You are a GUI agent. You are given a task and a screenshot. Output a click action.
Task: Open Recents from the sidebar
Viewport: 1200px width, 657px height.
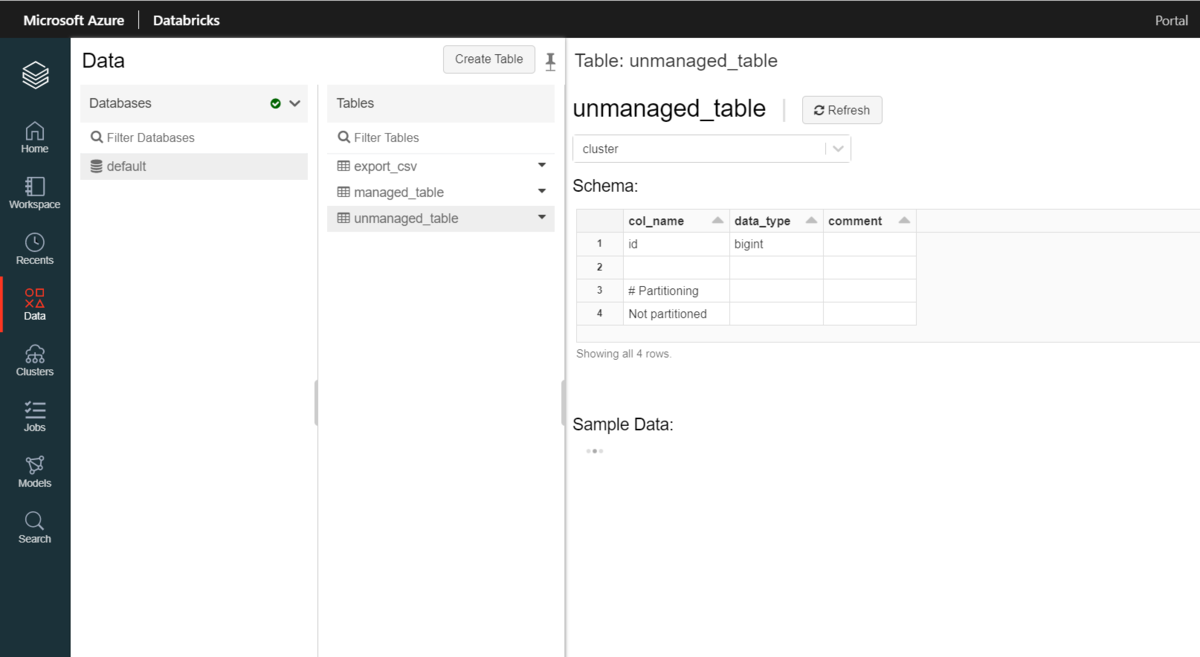(35, 249)
